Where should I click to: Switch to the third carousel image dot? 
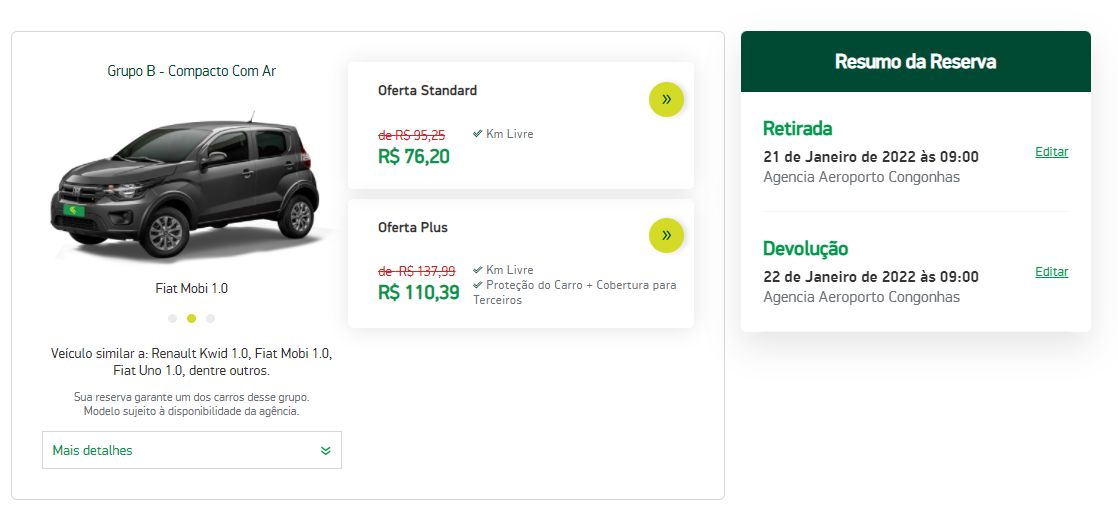210,319
